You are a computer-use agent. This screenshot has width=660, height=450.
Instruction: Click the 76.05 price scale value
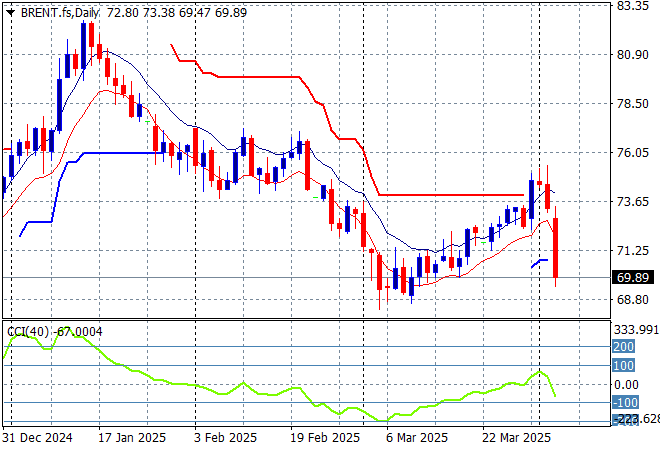[x=633, y=152]
